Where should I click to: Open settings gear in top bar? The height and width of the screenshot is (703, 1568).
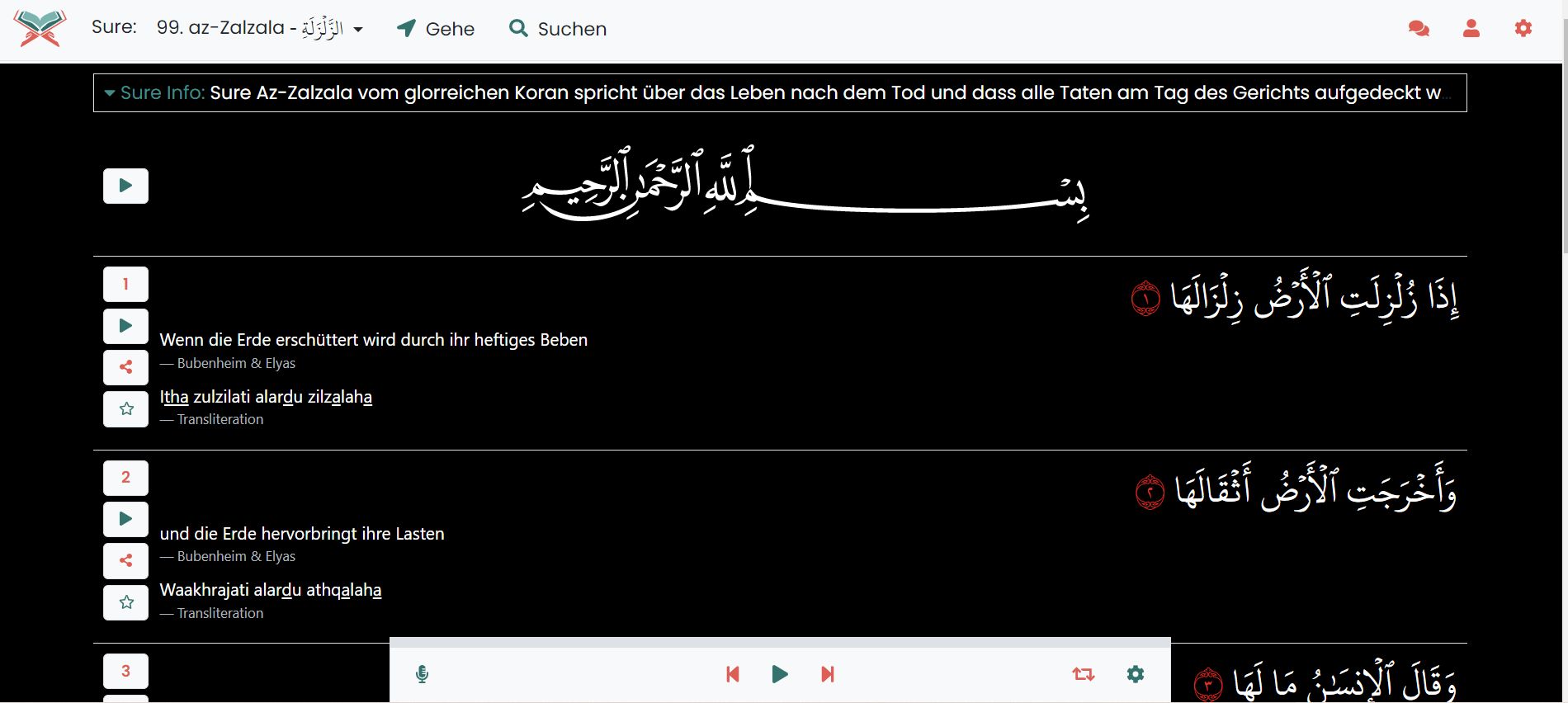click(1523, 29)
